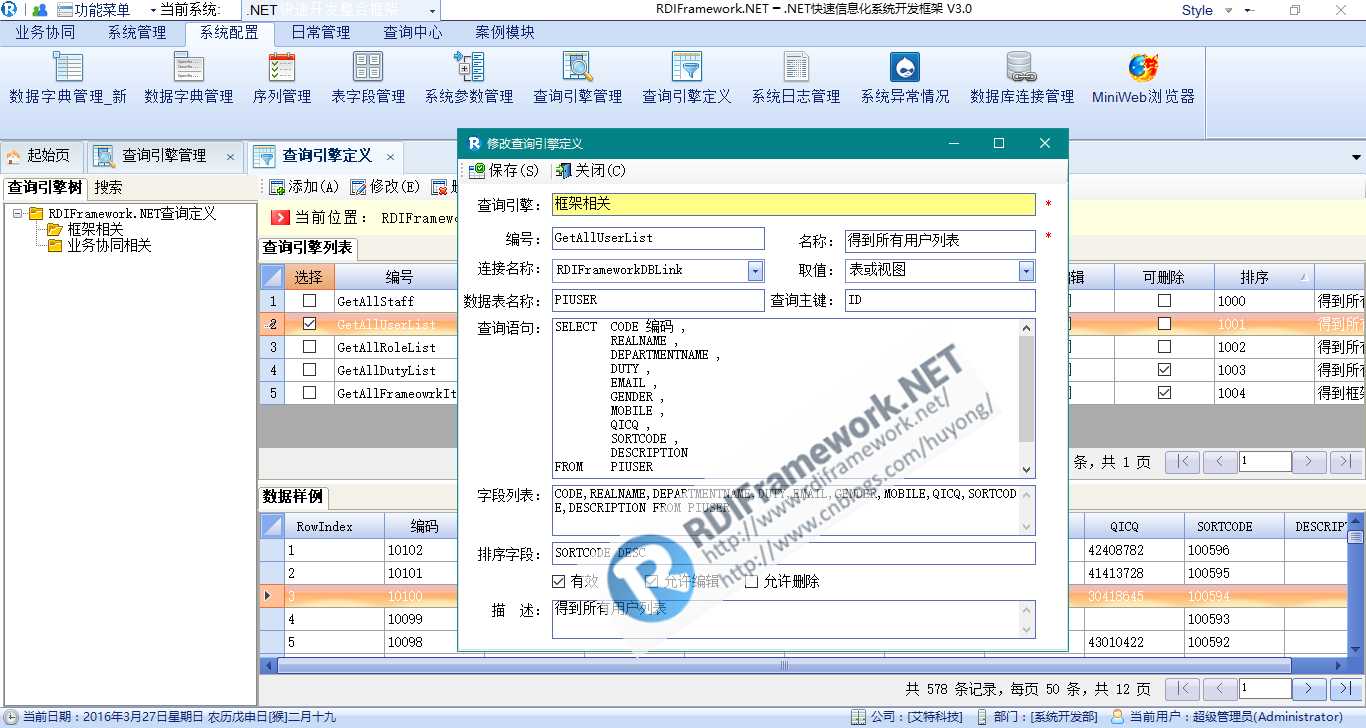The image size is (1366, 728).
Task: Click the 数据表名称 field PIUSER
Action: (658, 300)
